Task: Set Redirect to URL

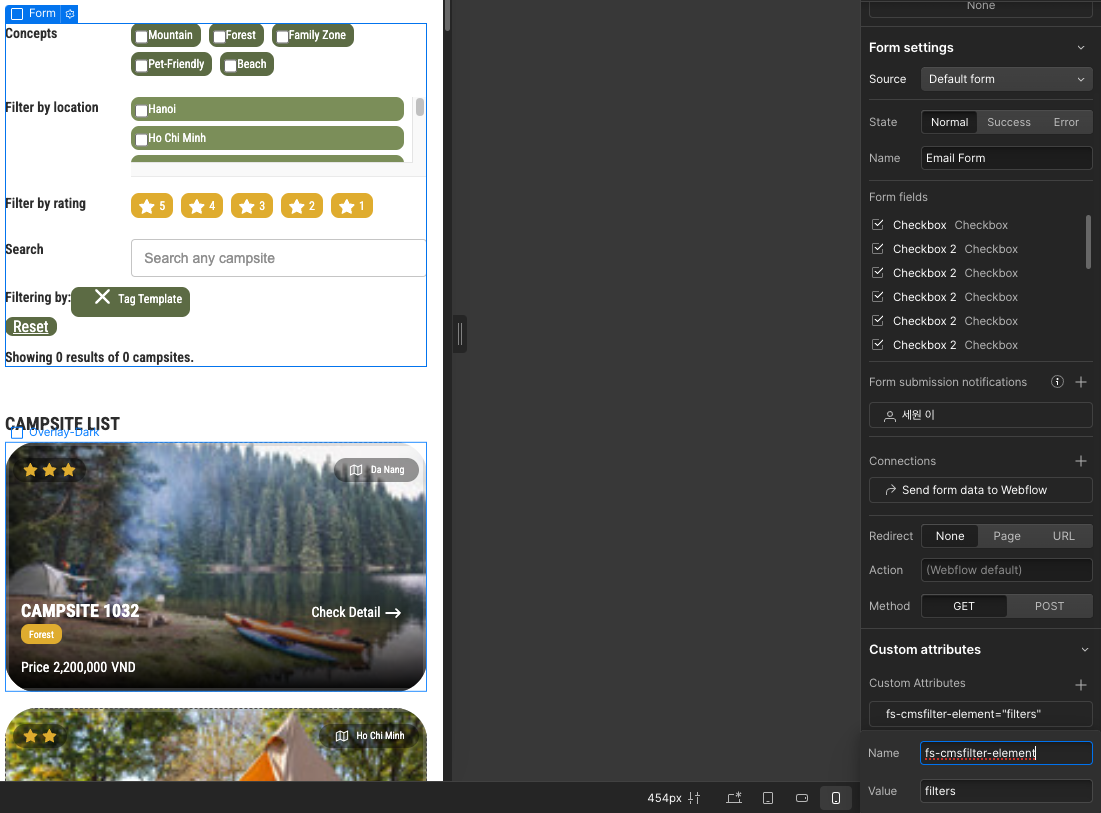Action: tap(1063, 536)
